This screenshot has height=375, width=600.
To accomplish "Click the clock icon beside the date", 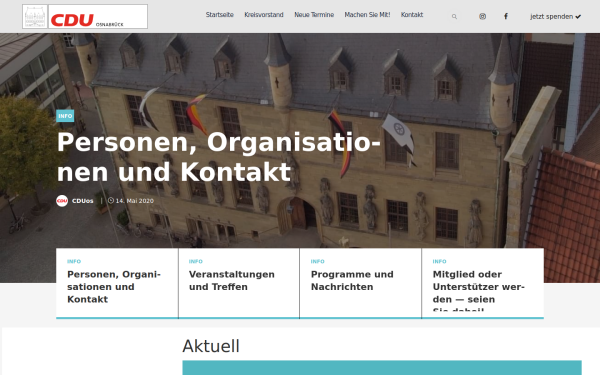I will coord(111,201).
